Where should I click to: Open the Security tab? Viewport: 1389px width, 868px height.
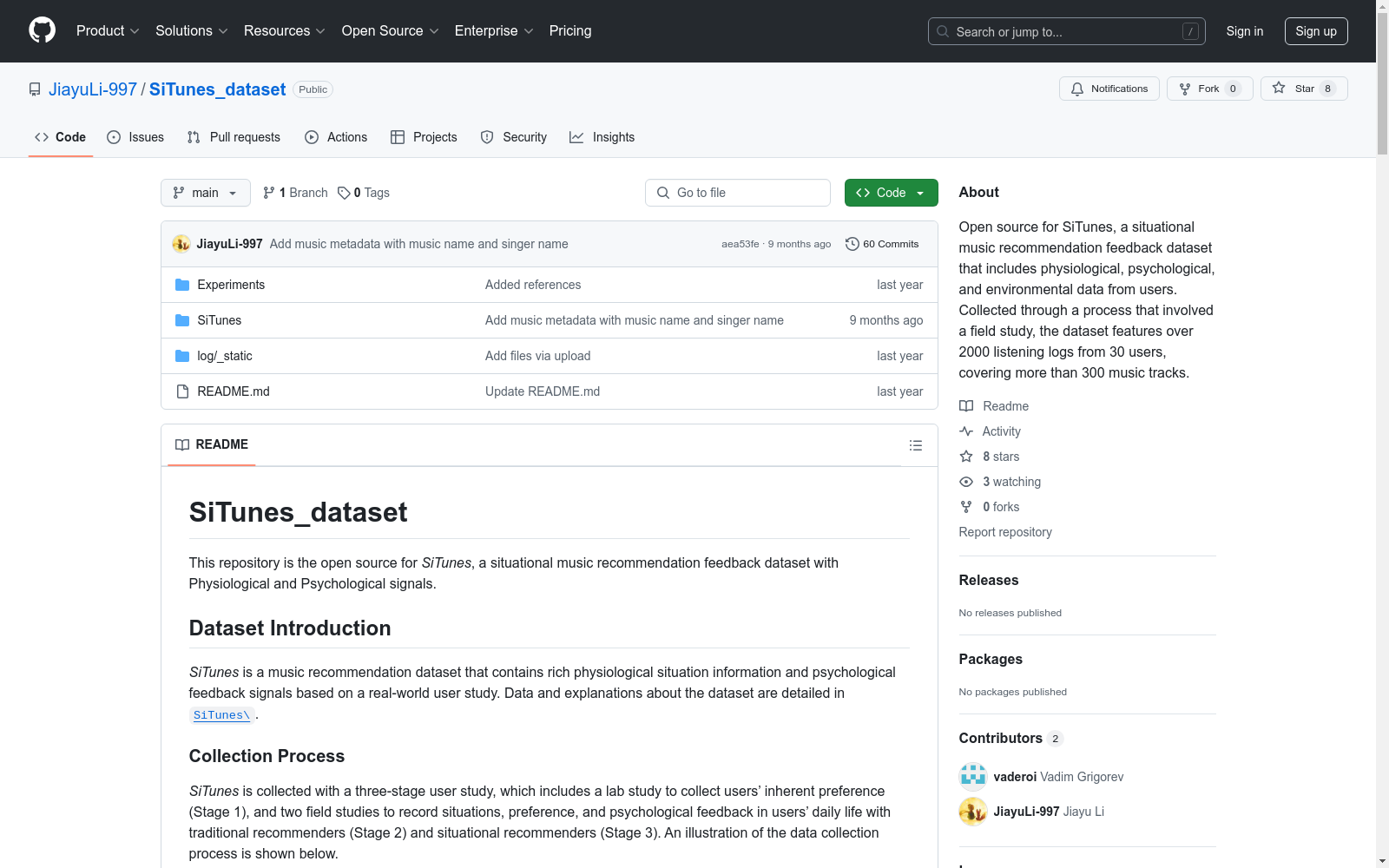[514, 137]
